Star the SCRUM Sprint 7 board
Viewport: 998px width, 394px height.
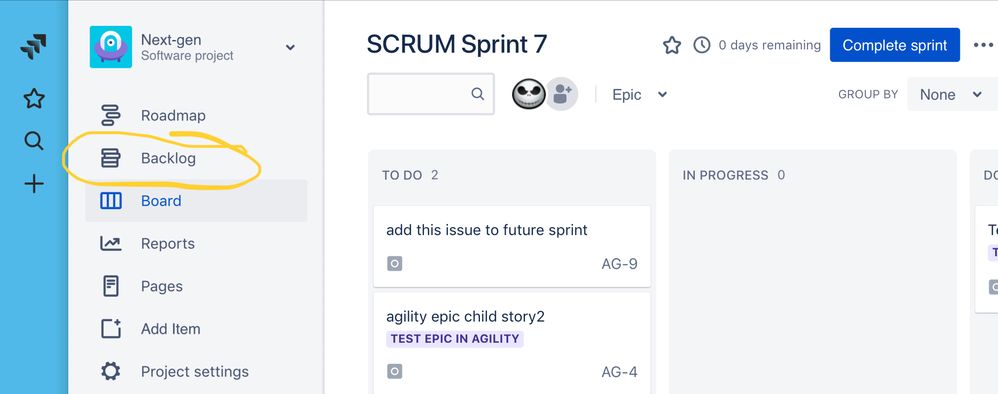point(672,45)
